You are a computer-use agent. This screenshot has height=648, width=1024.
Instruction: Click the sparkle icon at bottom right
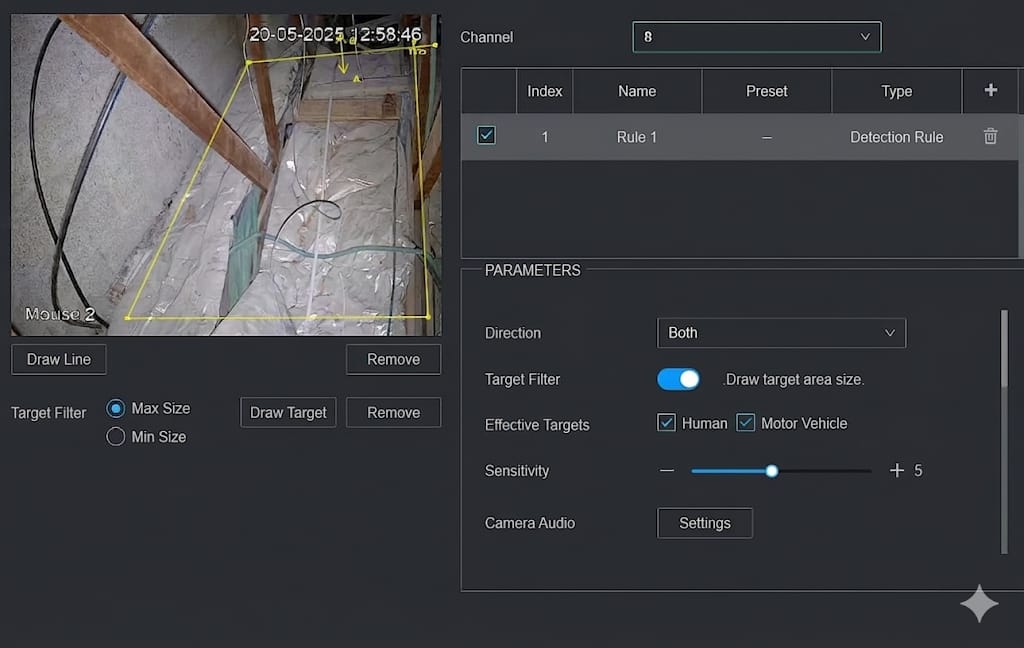click(x=979, y=603)
